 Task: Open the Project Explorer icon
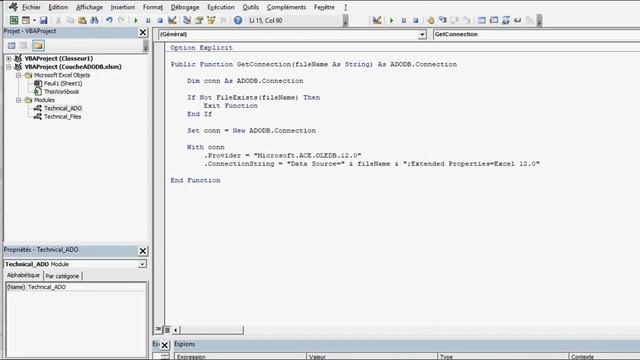pos(187,20)
